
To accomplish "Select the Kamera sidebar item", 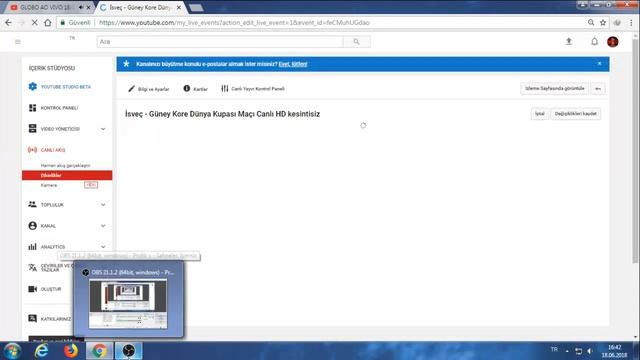I will 49,185.
